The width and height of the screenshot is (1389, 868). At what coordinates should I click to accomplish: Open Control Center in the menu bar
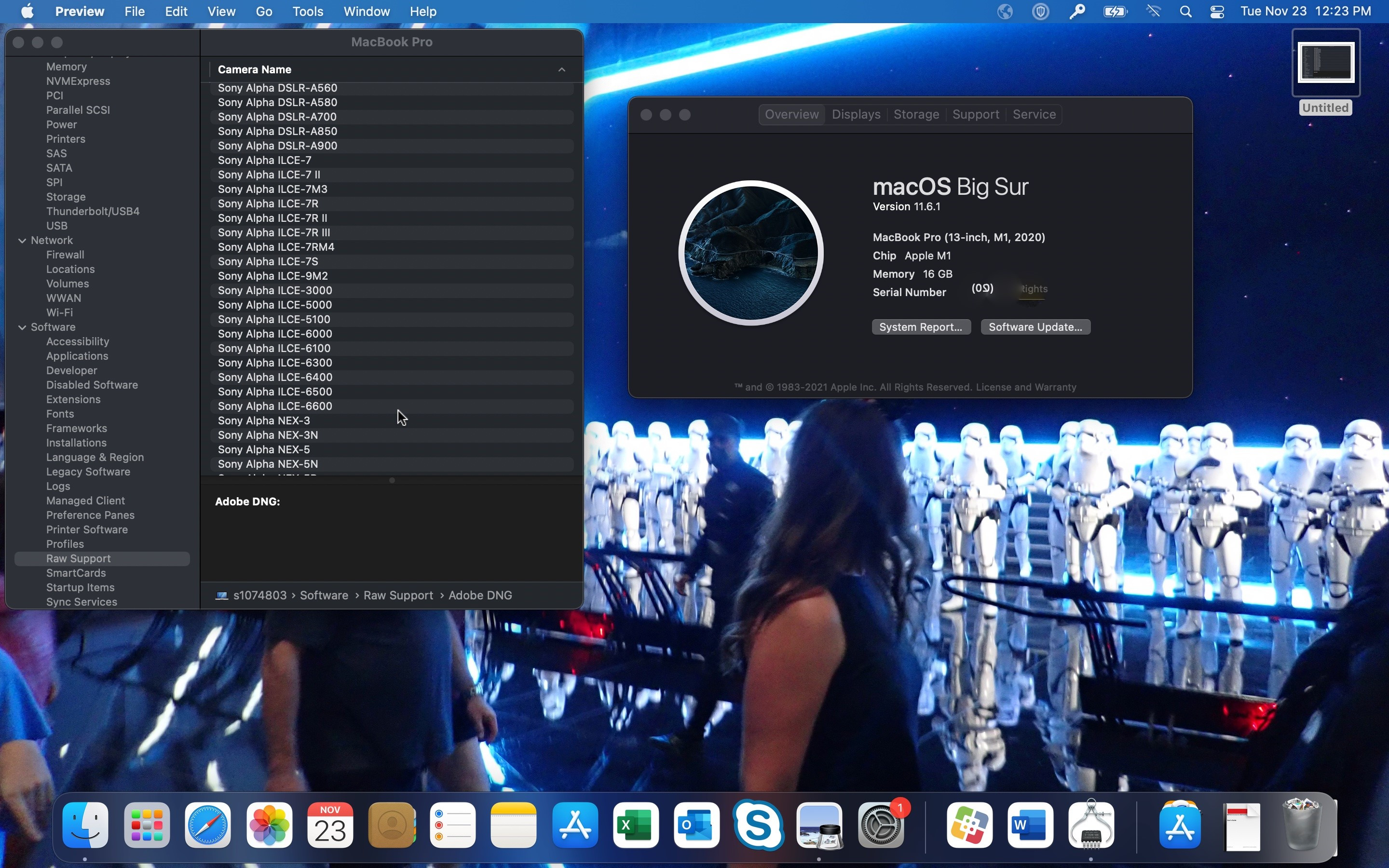[x=1217, y=12]
